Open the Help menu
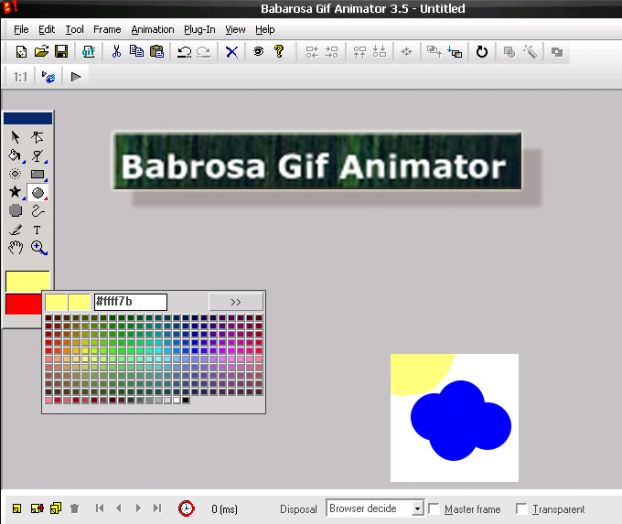This screenshot has height=524, width=622. [x=265, y=30]
